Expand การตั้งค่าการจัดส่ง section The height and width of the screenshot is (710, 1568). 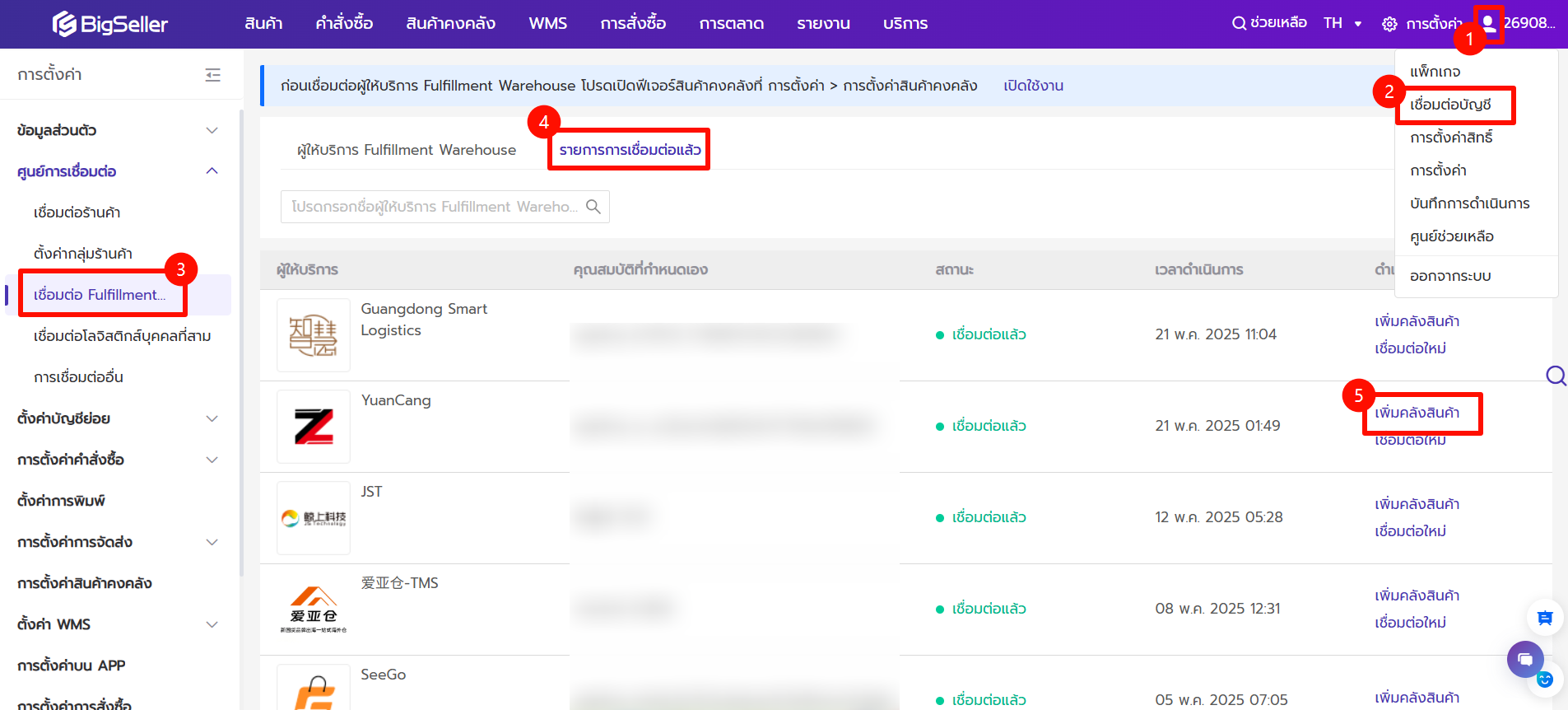coord(212,542)
